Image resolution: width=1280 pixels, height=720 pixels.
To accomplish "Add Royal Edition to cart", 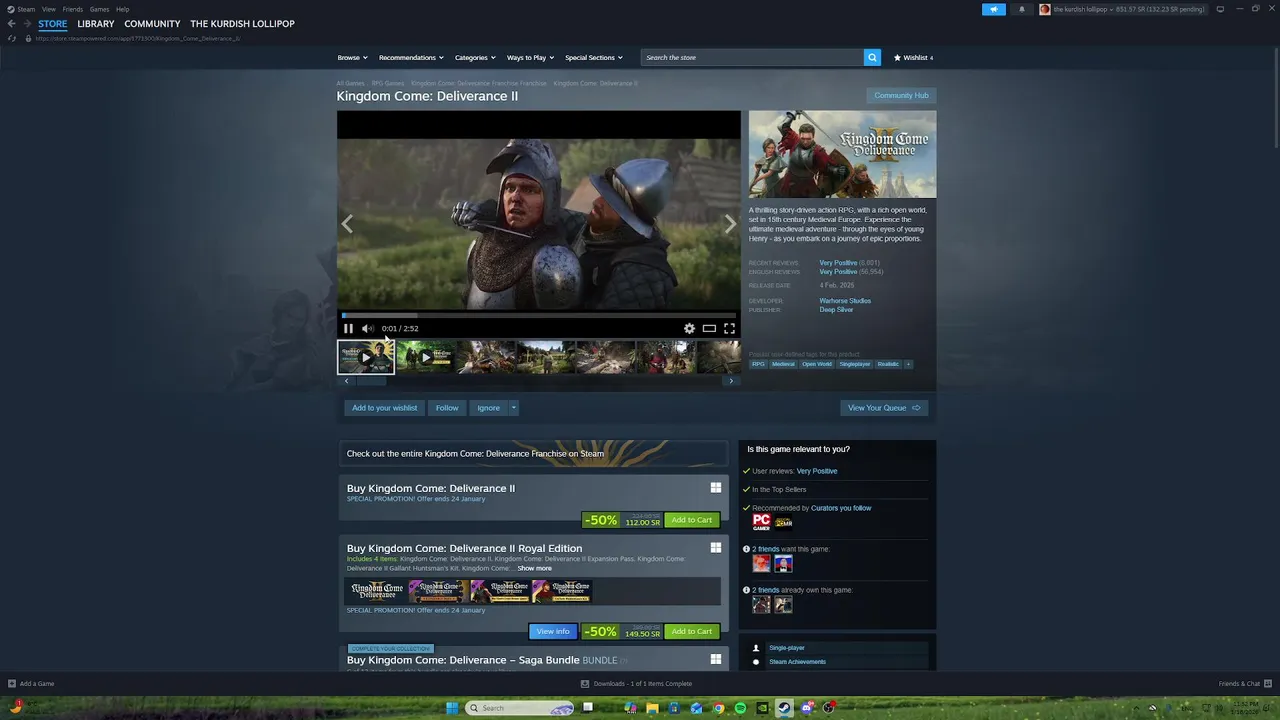I will tap(692, 631).
